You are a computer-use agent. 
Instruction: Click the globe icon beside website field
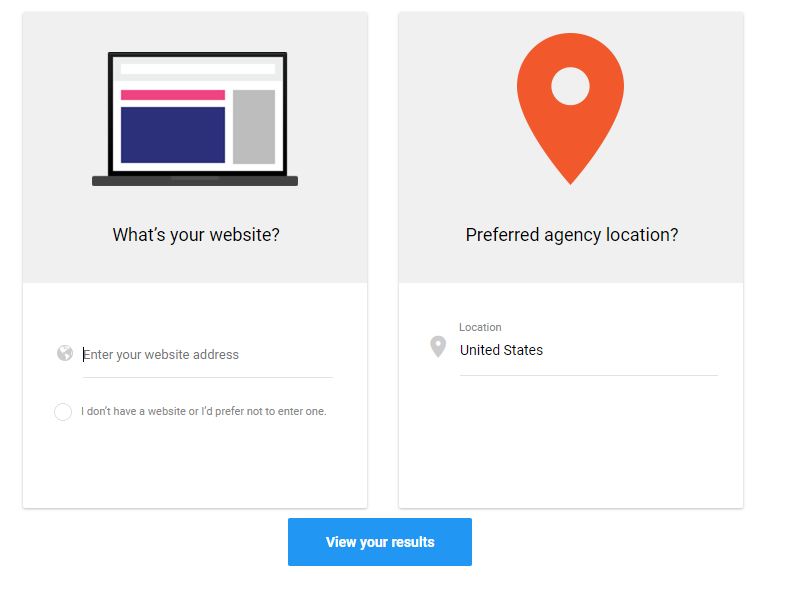pyautogui.click(x=65, y=353)
